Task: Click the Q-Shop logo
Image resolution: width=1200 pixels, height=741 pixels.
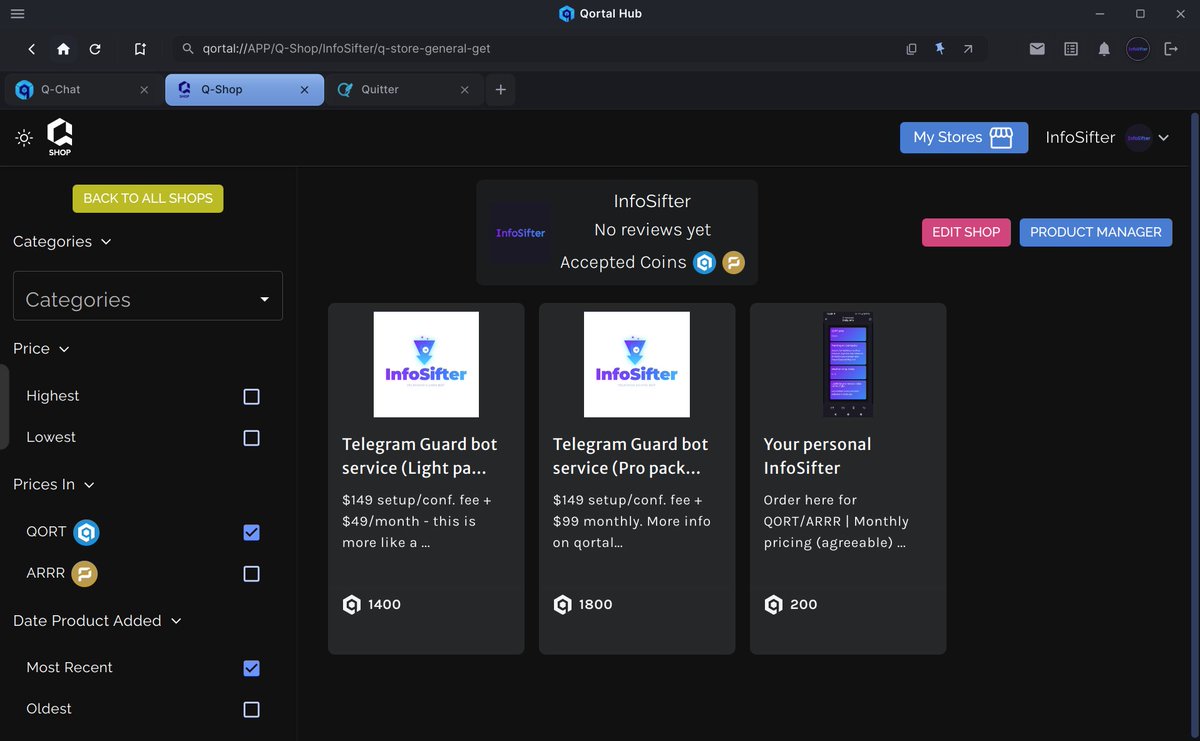Action: (60, 137)
